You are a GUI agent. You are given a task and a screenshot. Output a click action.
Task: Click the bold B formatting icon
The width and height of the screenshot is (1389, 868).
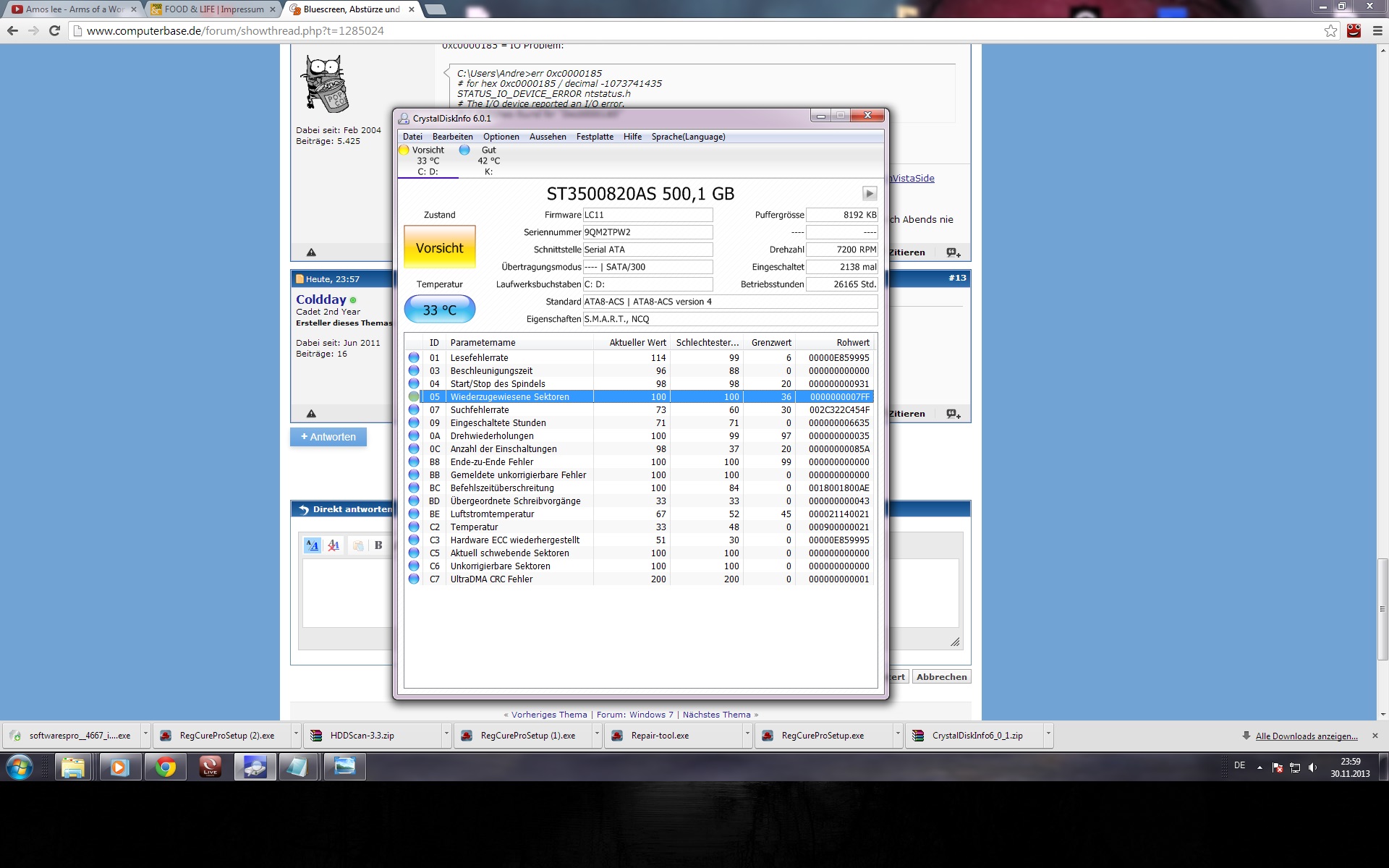[x=378, y=545]
